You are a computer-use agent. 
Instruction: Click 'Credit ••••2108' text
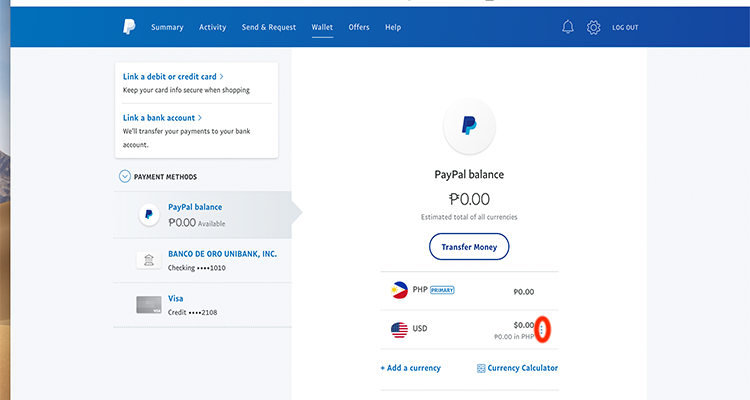click(x=192, y=312)
